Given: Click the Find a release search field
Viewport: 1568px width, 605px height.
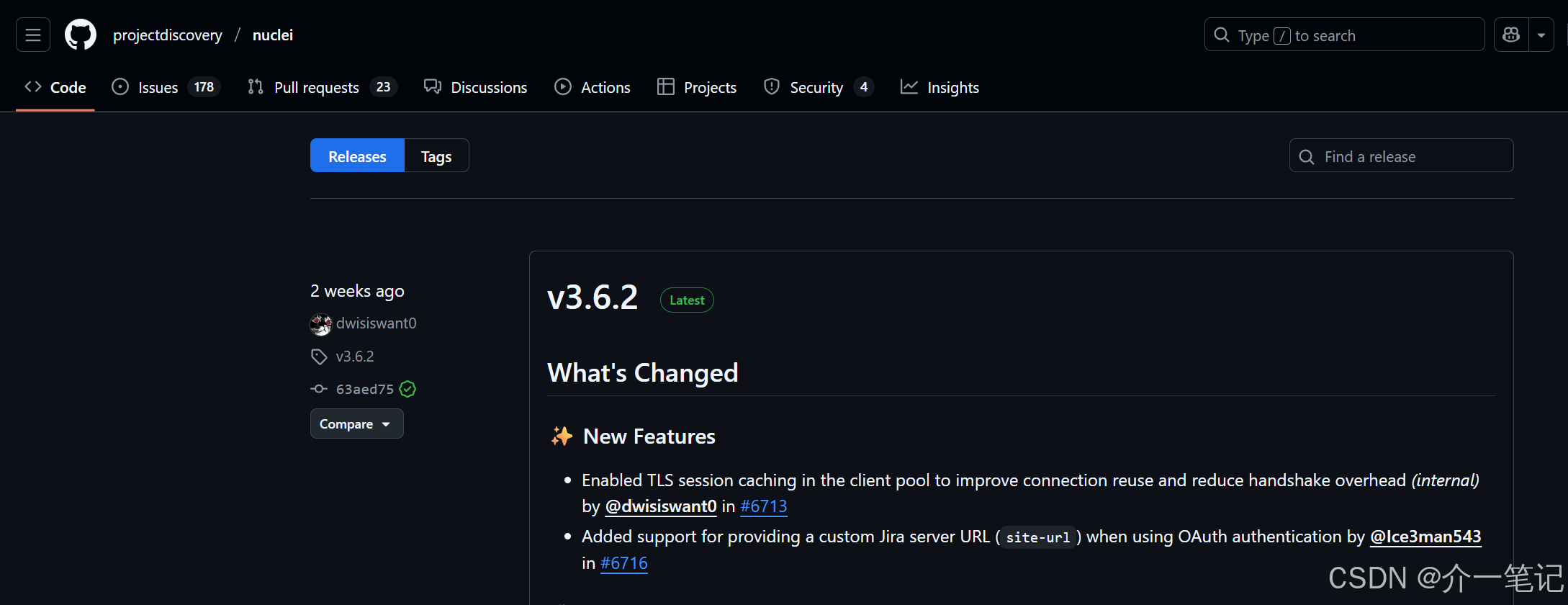Looking at the screenshot, I should click(1401, 156).
